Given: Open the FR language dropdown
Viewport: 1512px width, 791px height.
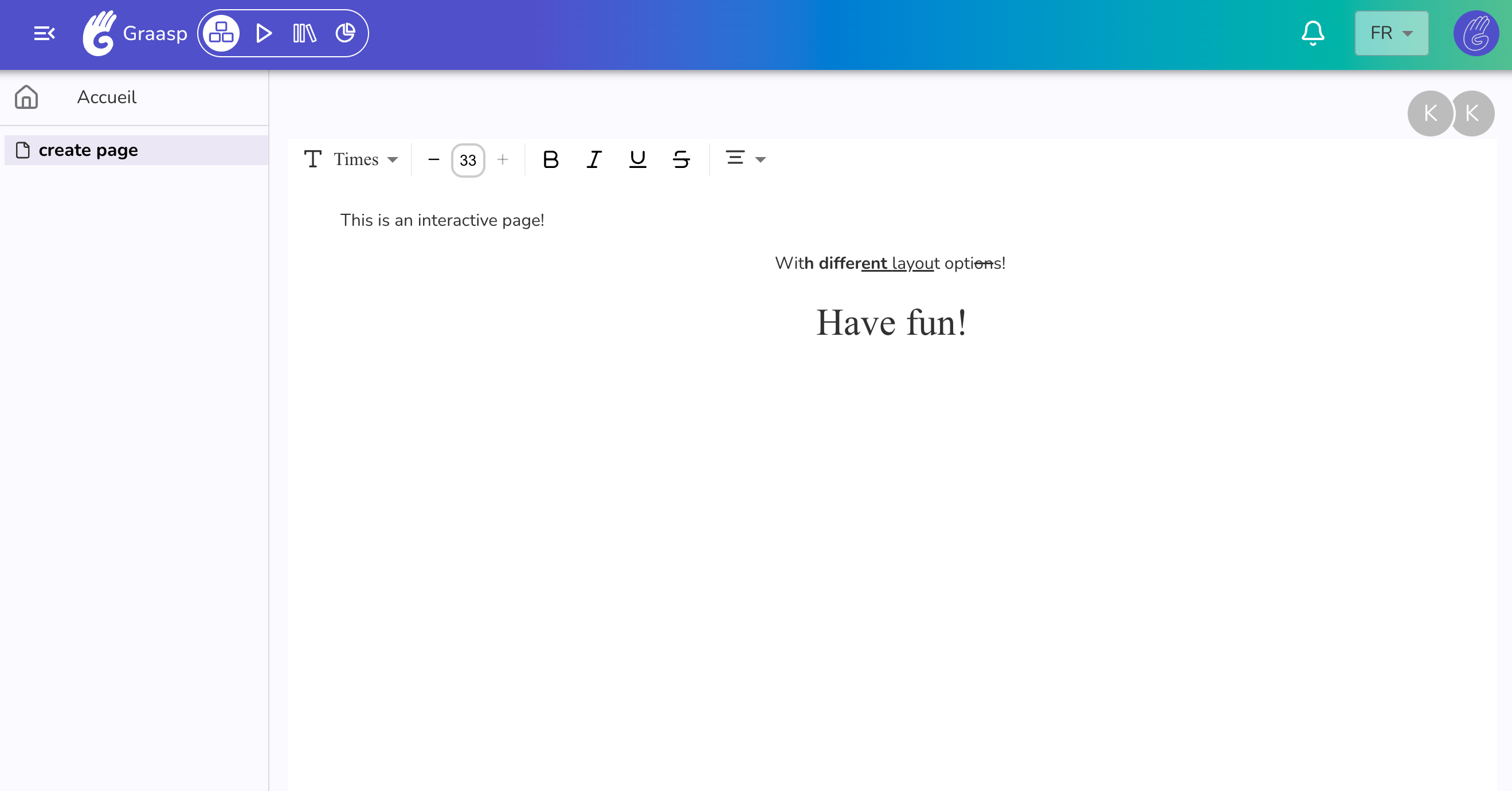Looking at the screenshot, I should pos(1390,33).
